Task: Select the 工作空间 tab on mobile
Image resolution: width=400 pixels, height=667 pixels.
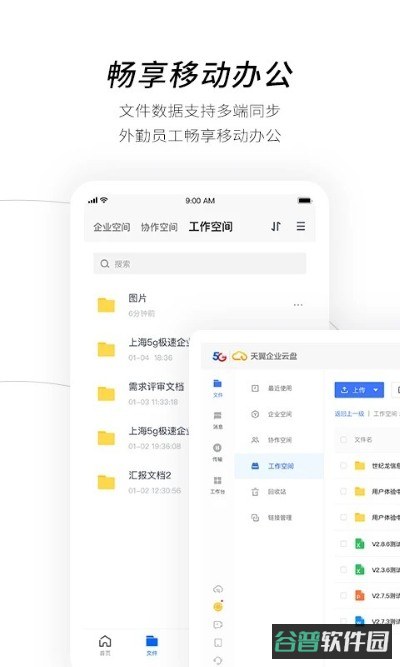Action: 211,227
